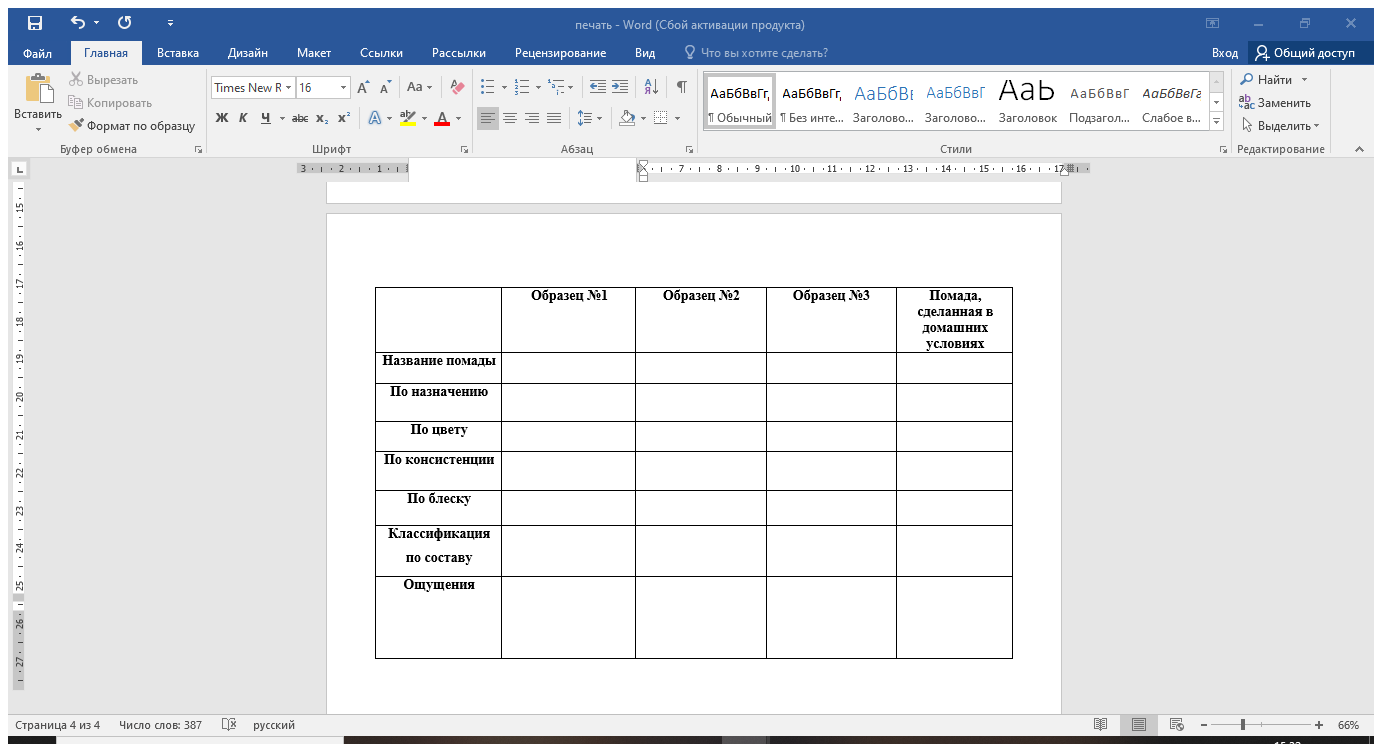
Task: Switch to the Ссылки tab
Action: (381, 53)
